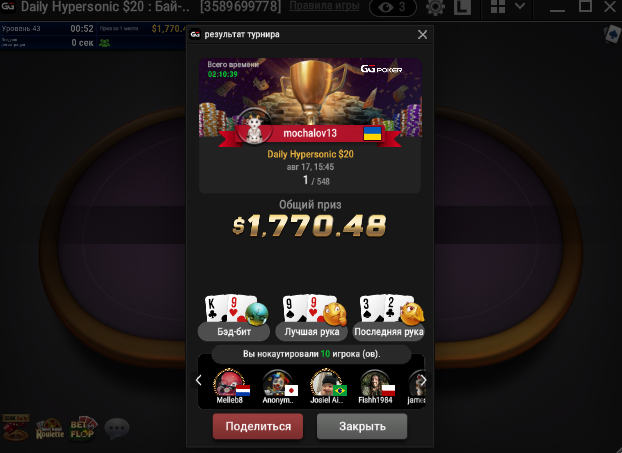Open the Правила игры link
The width and height of the screenshot is (622, 453).
324,6
